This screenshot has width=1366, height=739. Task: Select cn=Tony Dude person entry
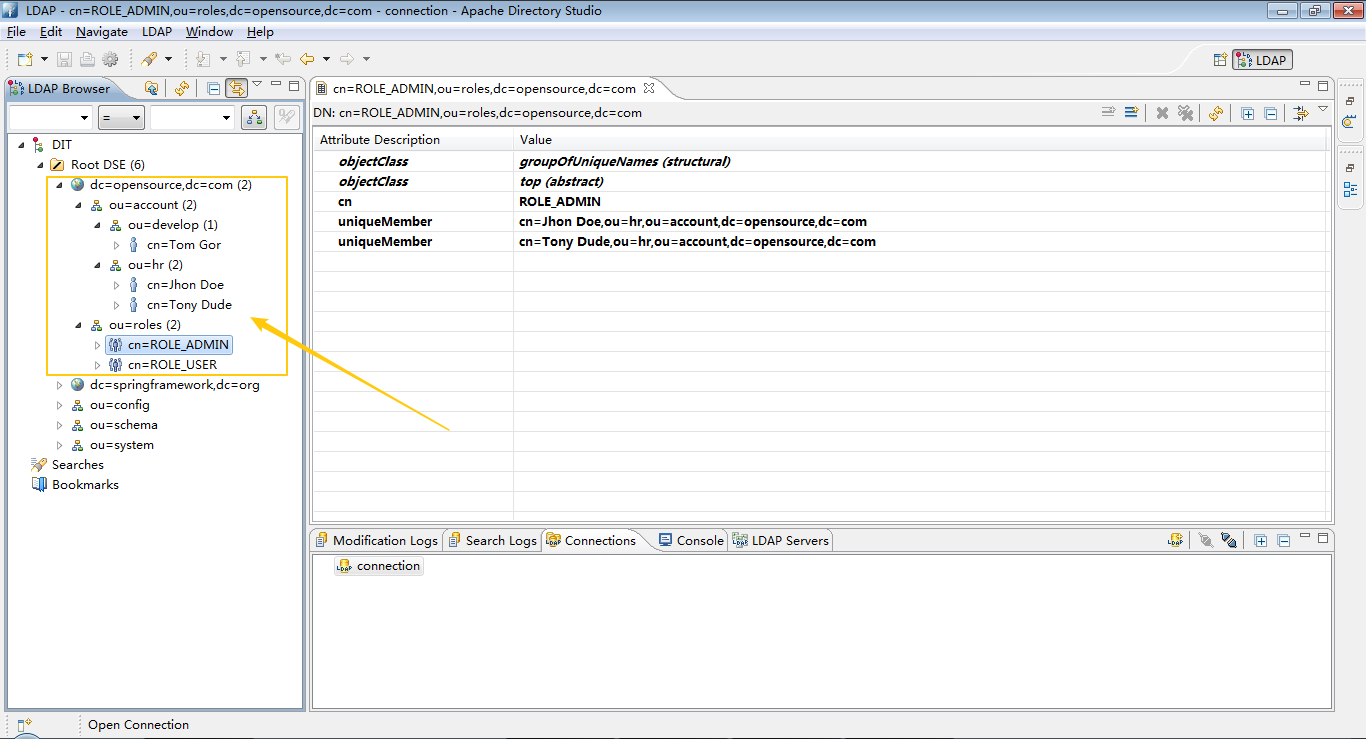coord(189,305)
